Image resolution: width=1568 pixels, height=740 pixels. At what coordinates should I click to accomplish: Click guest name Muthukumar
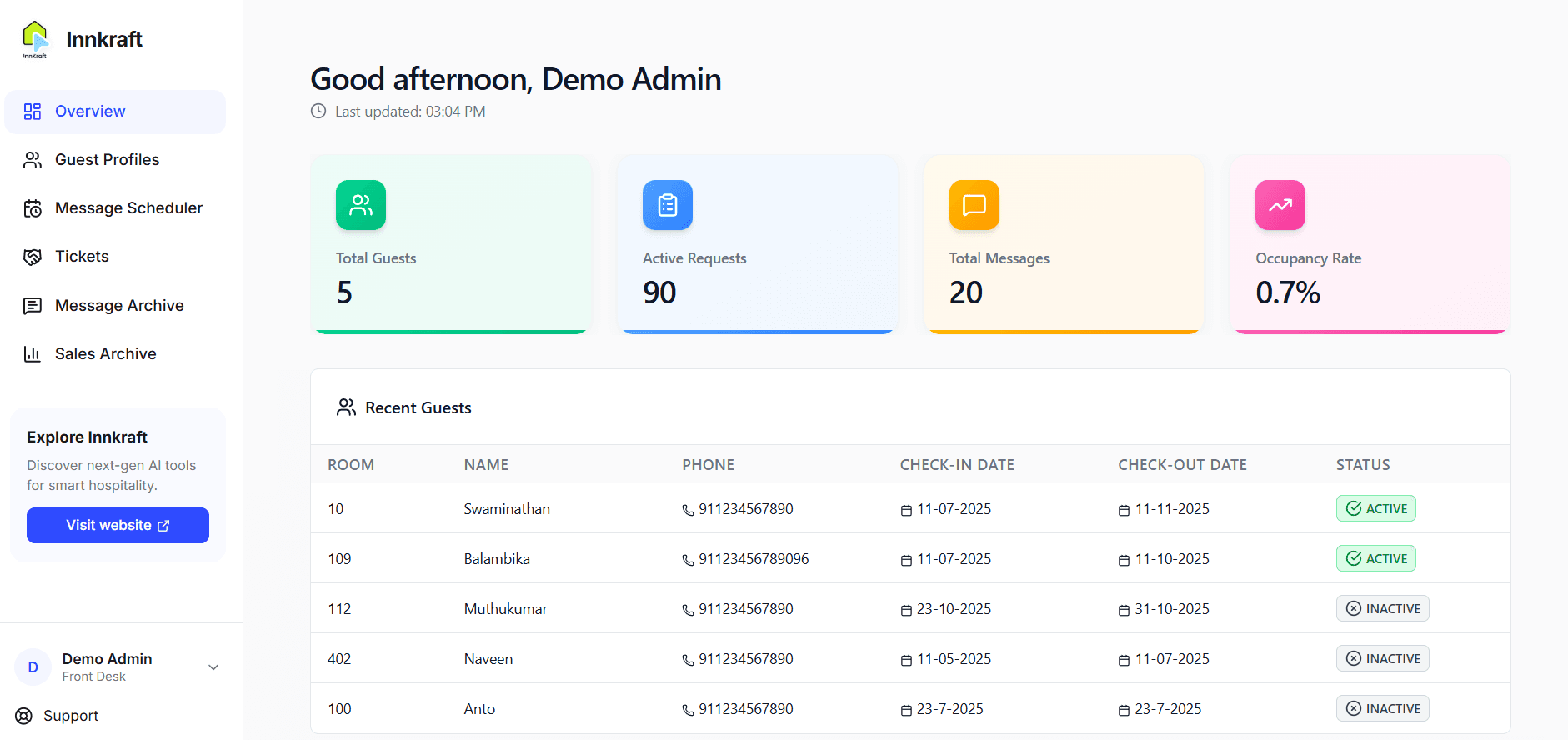click(x=506, y=609)
